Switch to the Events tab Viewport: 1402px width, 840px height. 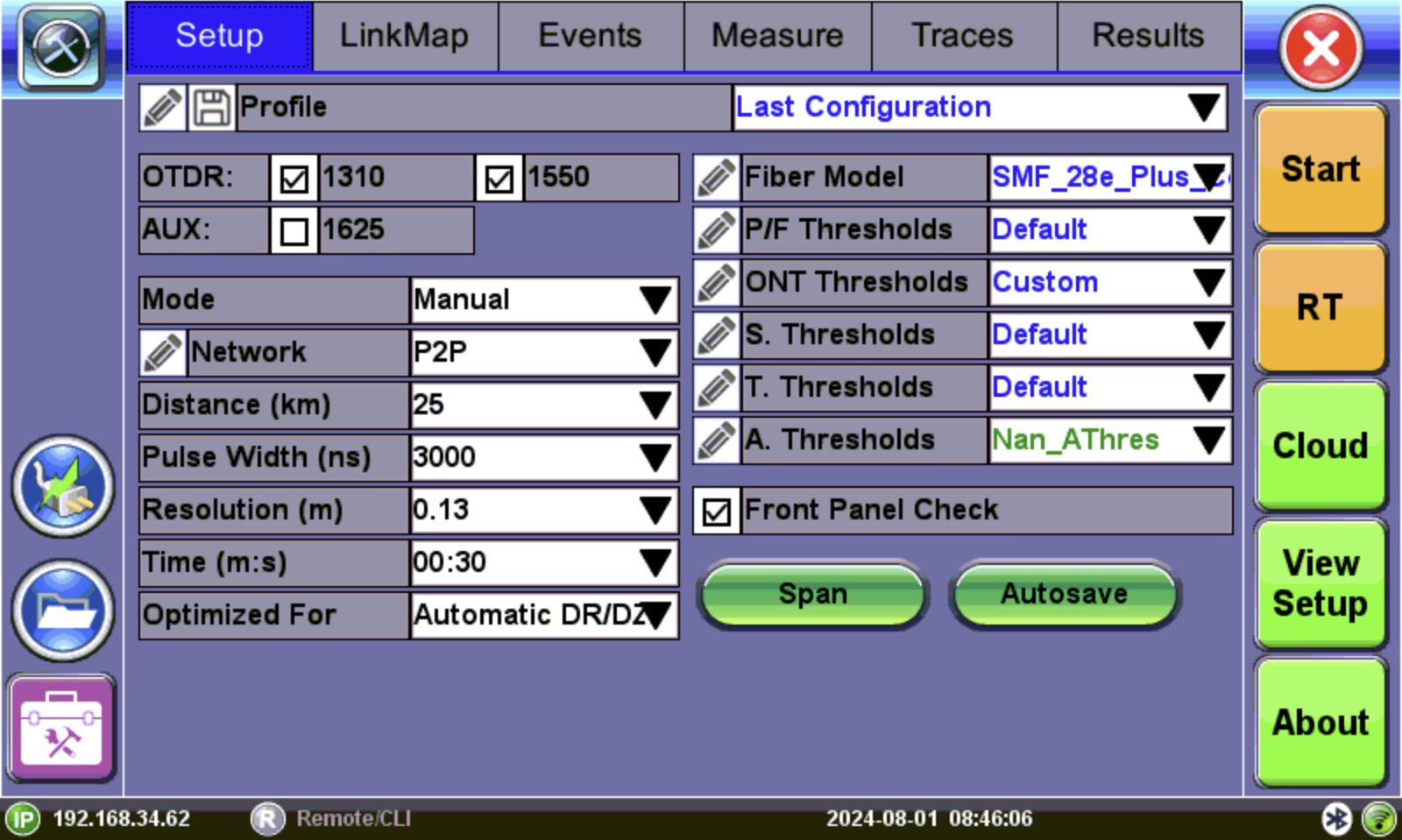[591, 36]
